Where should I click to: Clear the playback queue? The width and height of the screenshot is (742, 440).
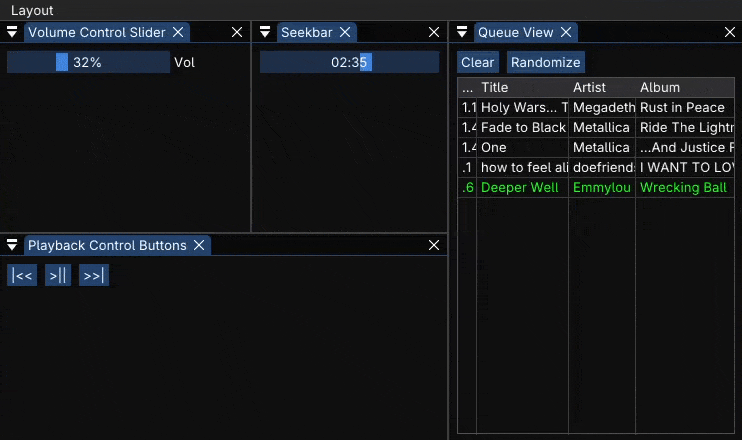[x=477, y=62]
